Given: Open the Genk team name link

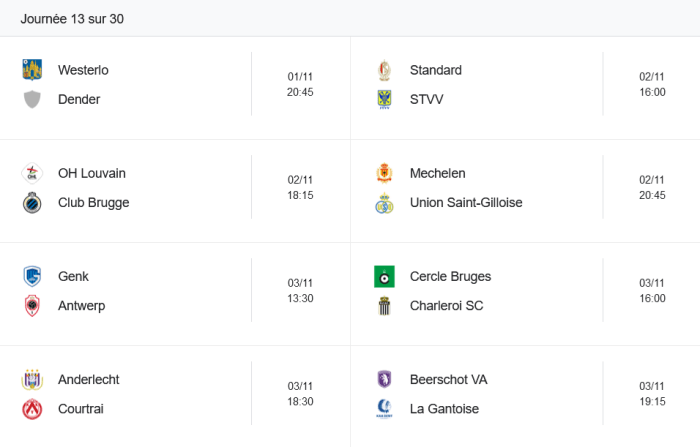Looking at the screenshot, I should coord(73,276).
